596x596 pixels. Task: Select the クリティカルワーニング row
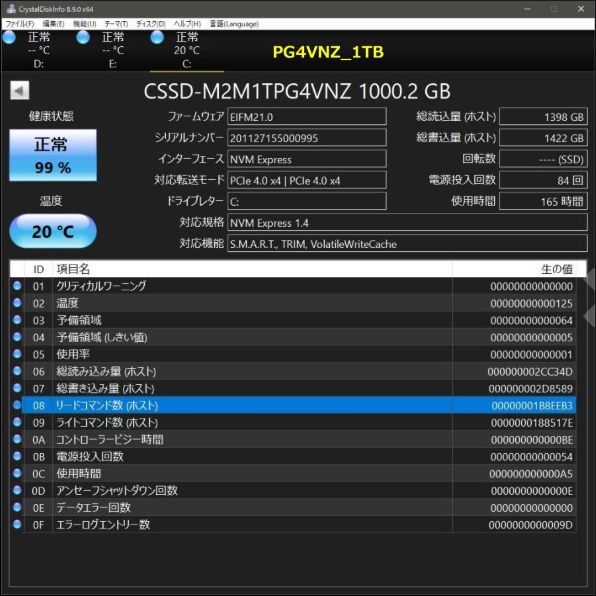coord(293,286)
